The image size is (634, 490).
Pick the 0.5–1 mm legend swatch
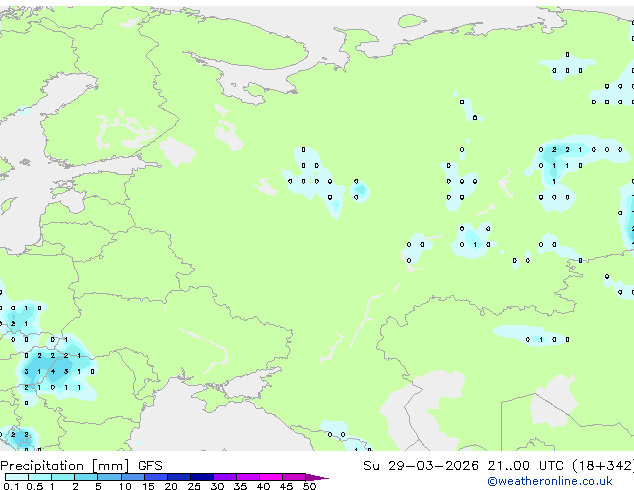point(40,477)
